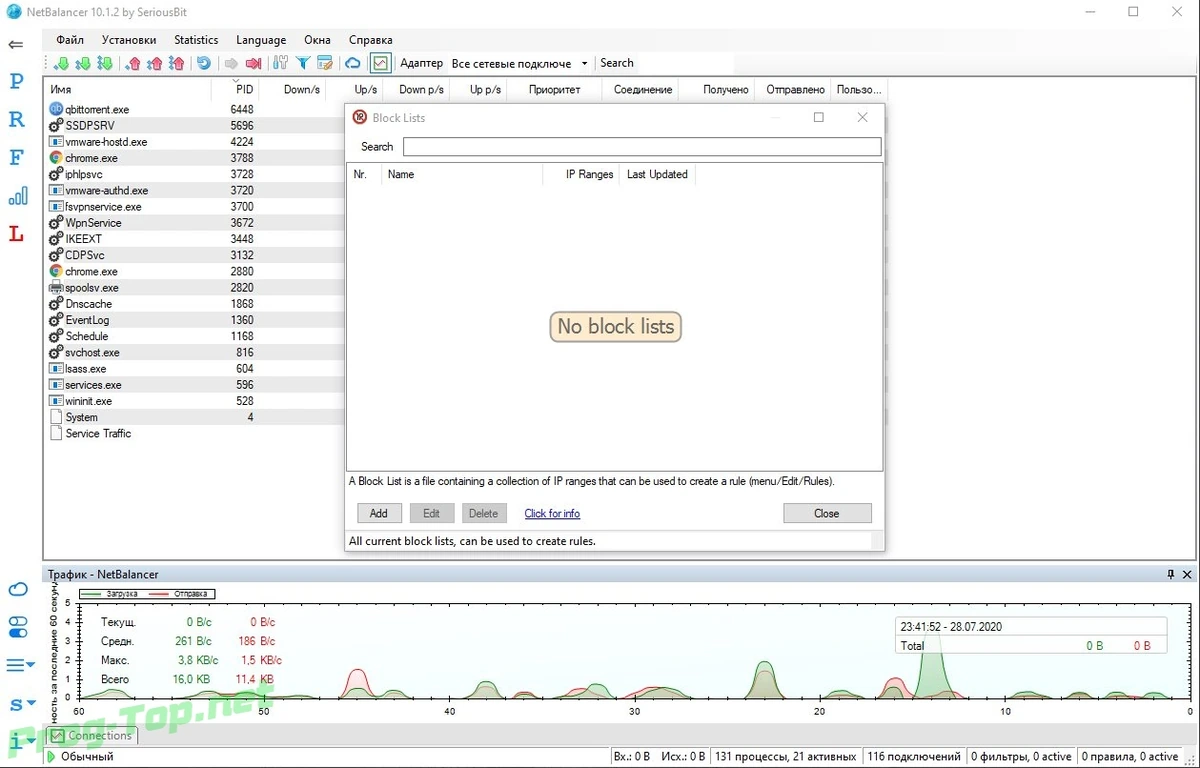The image size is (1200, 768).
Task: Open the P section in left sidebar
Action: point(16,82)
